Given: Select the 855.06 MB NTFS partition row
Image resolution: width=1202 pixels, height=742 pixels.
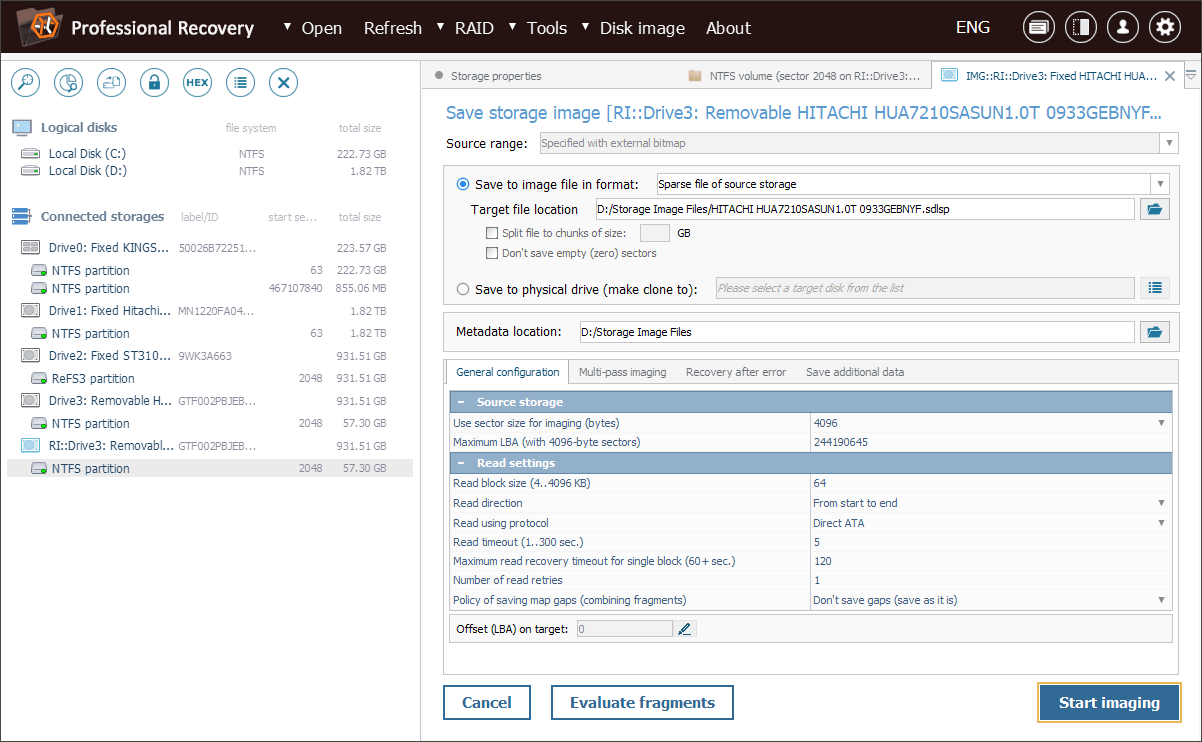Looking at the screenshot, I should coord(210,289).
